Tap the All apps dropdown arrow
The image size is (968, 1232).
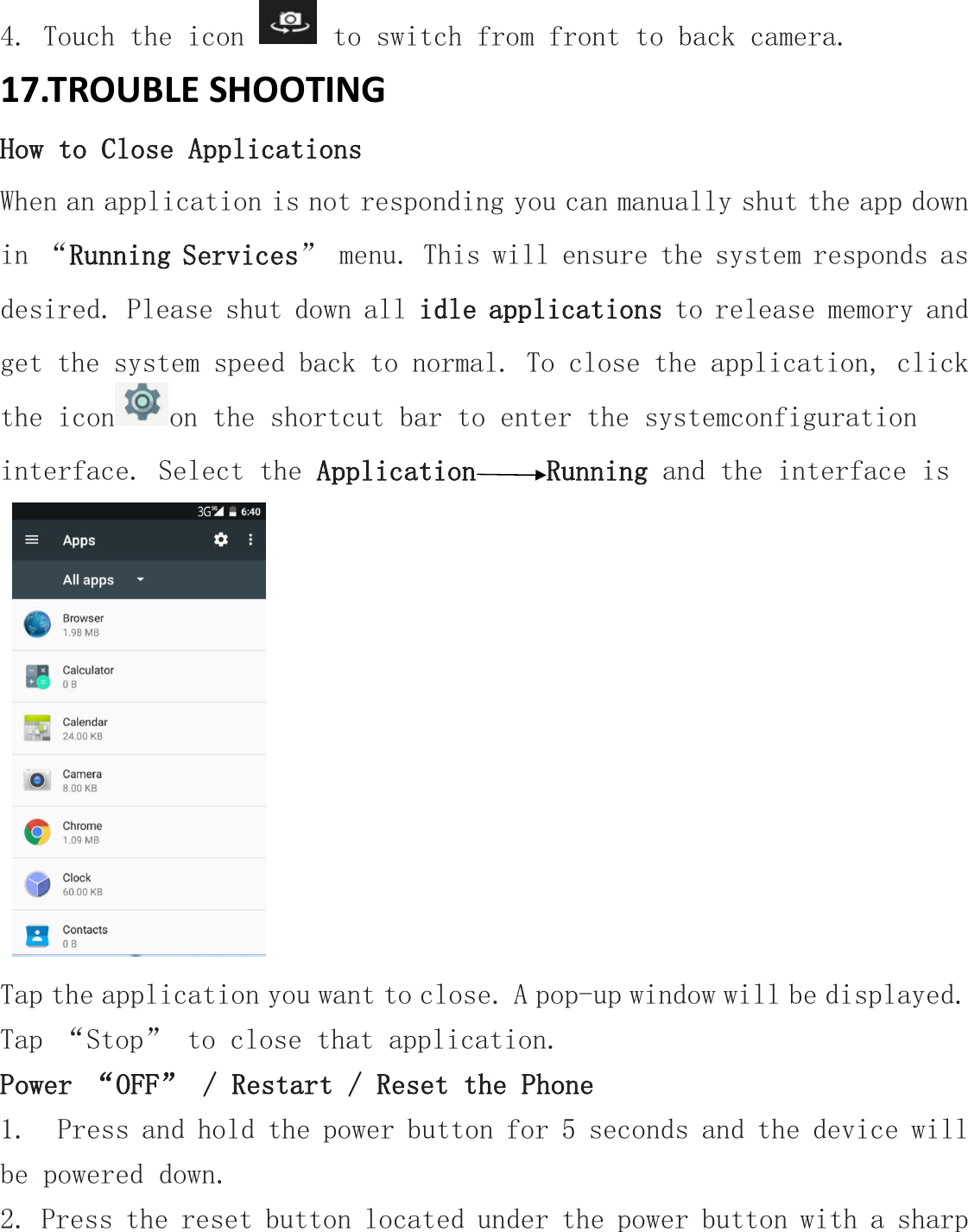click(140, 579)
